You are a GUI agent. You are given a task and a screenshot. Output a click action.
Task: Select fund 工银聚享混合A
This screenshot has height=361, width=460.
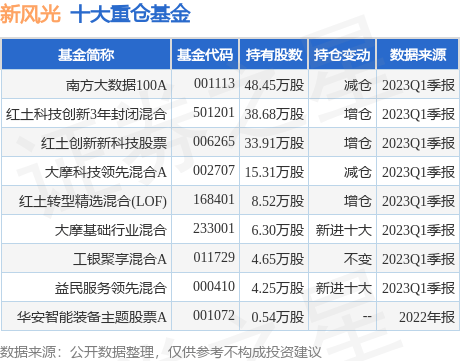tap(120, 259)
